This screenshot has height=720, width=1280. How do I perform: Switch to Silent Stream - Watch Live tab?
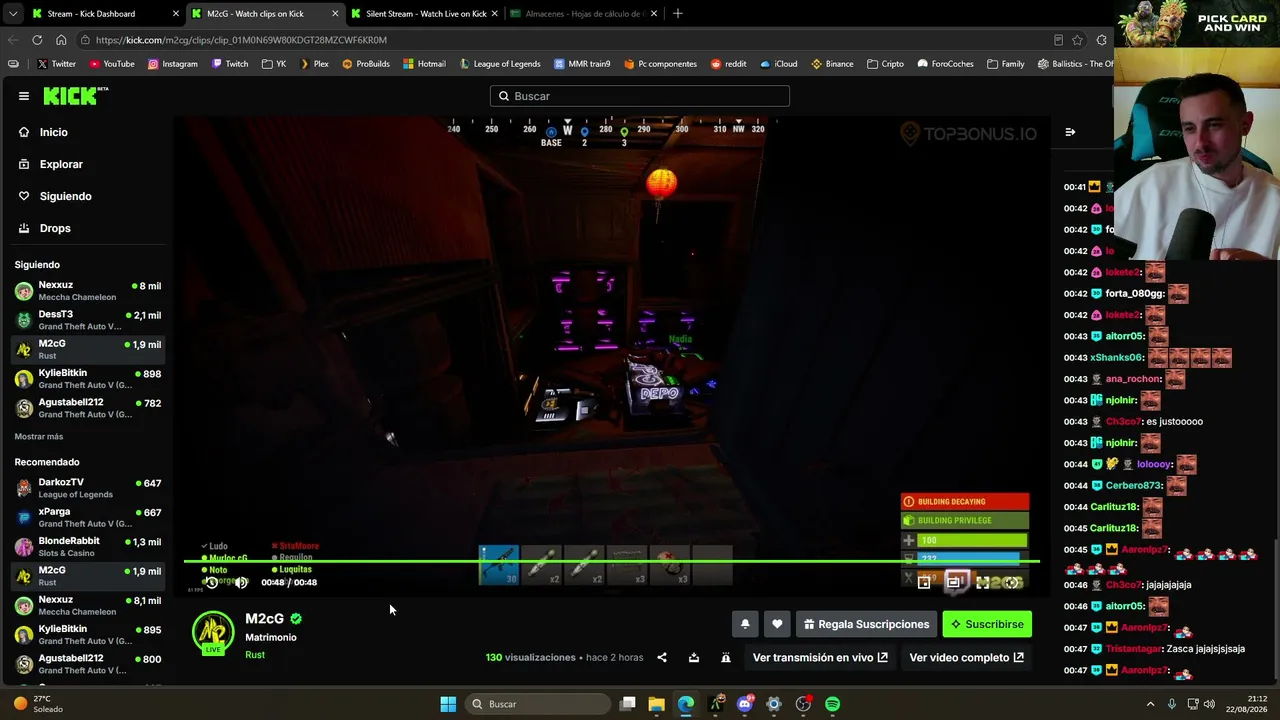[426, 14]
